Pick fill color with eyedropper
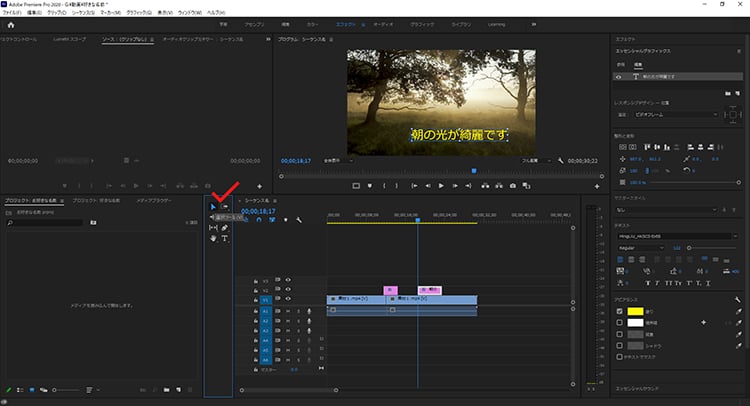 [739, 311]
